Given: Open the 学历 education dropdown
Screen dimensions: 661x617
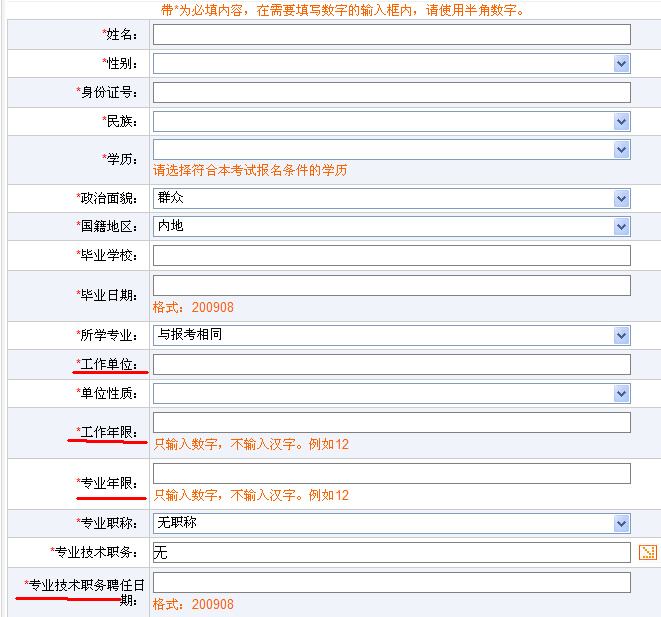Looking at the screenshot, I should pyautogui.click(x=392, y=150).
